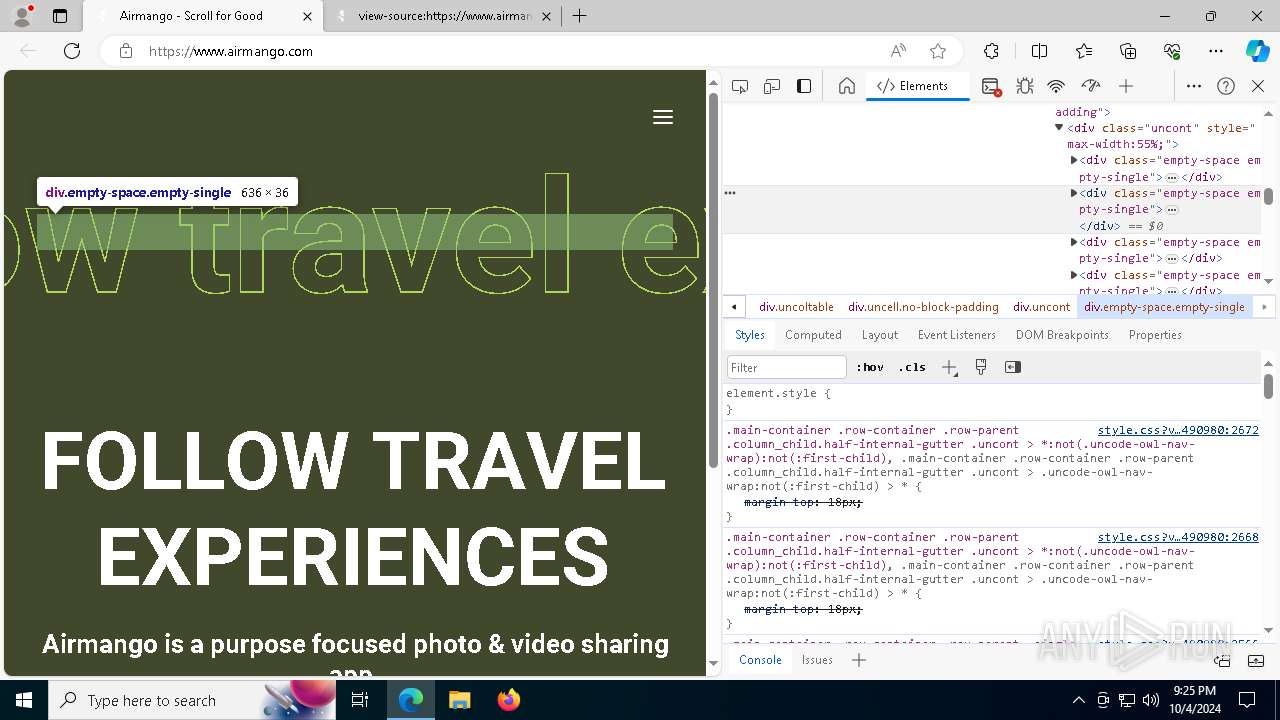1280x720 pixels.
Task: Open the Network wifi icon tool
Action: pos(1056,86)
